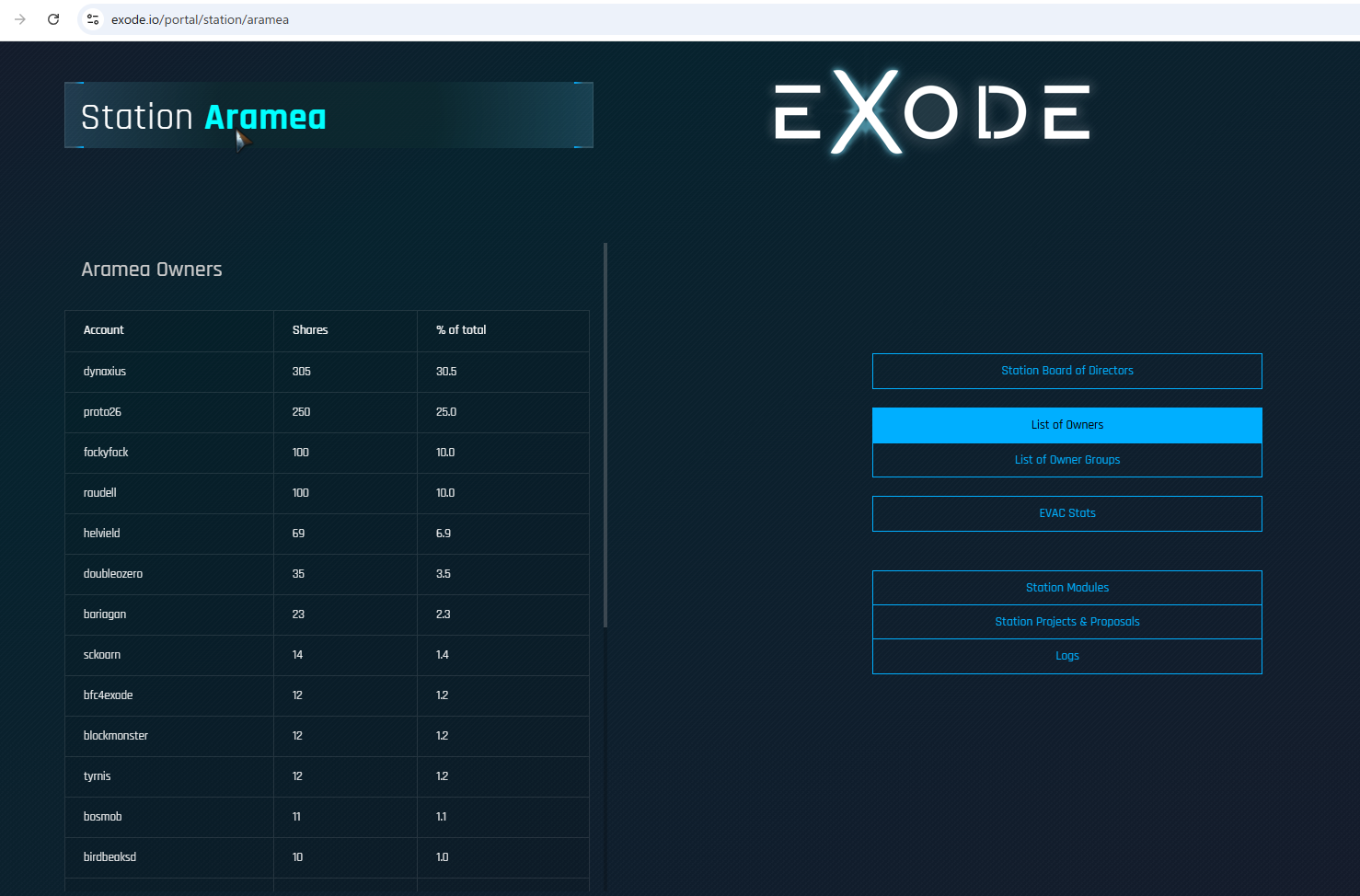Click the 35 shares value for doublezero
1360x896 pixels.
[298, 574]
